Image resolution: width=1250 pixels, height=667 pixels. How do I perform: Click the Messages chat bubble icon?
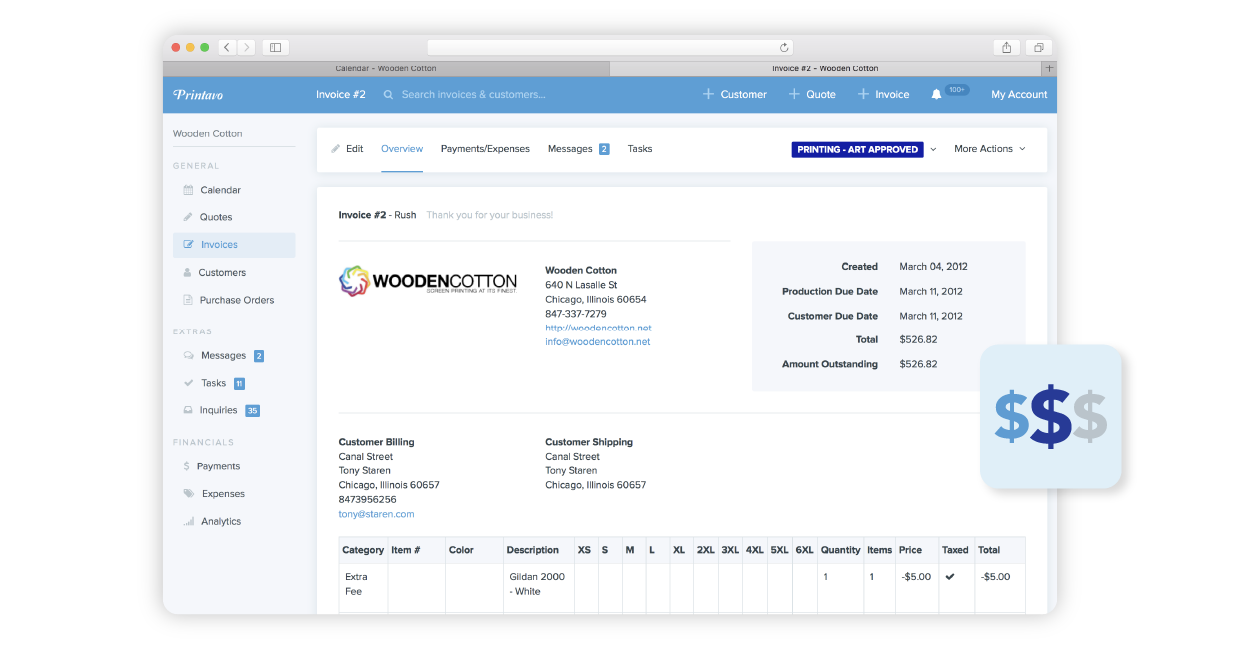(x=188, y=355)
